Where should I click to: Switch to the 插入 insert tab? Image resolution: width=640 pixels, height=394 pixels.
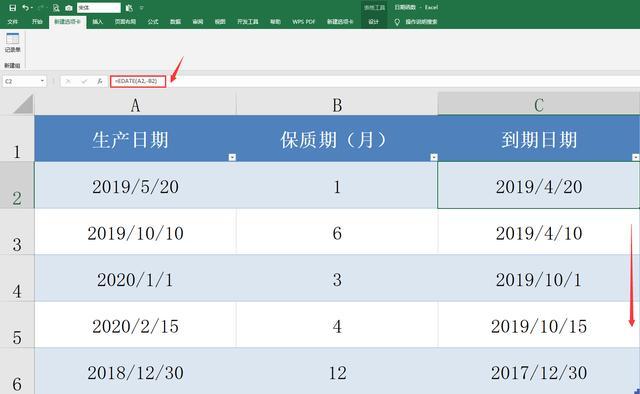coord(97,22)
